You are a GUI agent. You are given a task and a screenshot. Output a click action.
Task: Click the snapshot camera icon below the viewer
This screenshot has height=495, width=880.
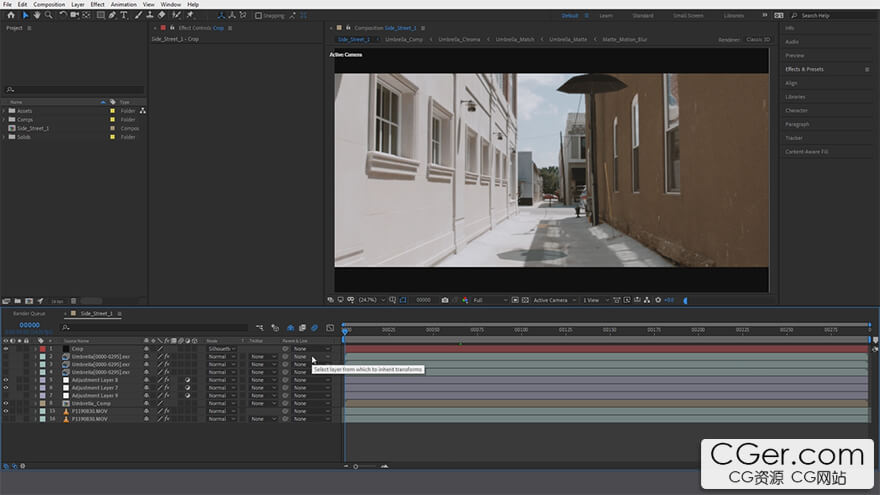[445, 300]
